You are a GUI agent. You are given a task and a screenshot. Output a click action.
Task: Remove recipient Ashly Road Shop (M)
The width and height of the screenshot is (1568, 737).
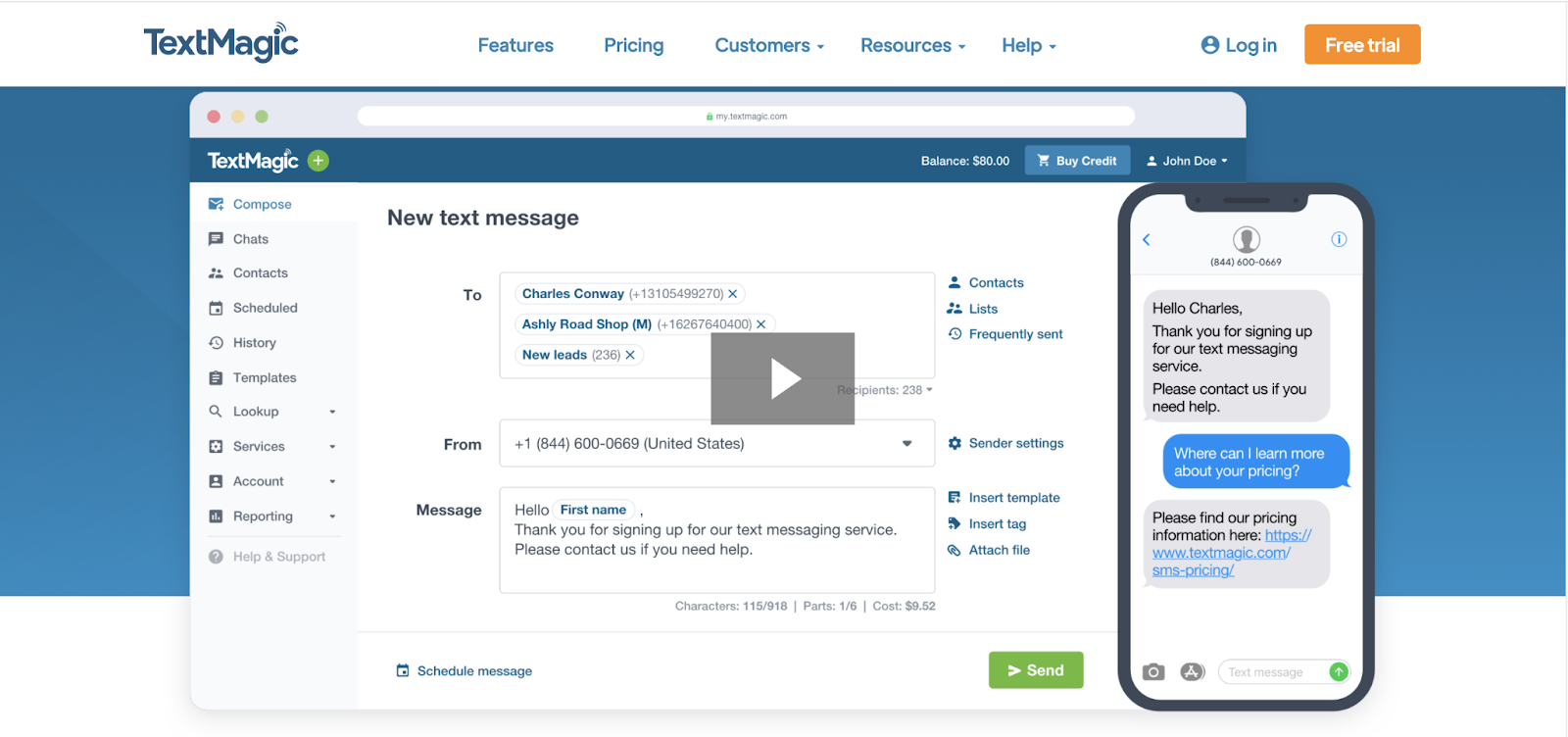click(x=760, y=324)
